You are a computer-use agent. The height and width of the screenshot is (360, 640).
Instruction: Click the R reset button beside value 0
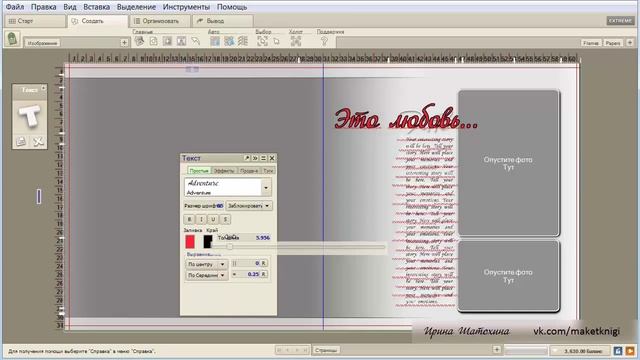click(x=264, y=263)
